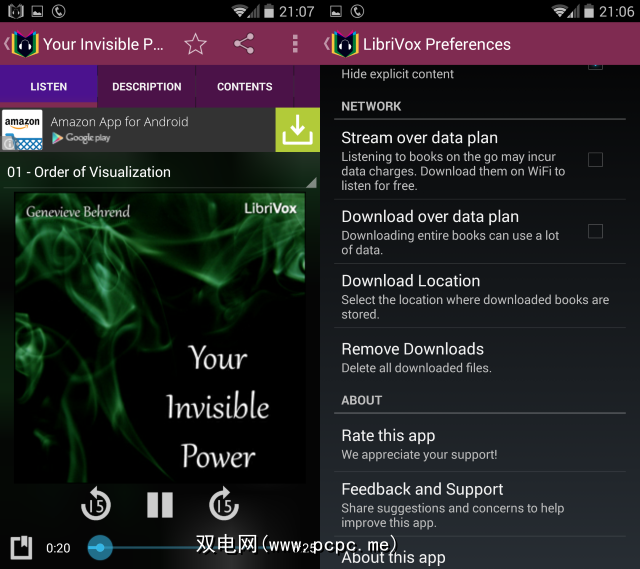Switch to the CONTENTS tab
Image resolution: width=640 pixels, height=569 pixels.
point(244,87)
